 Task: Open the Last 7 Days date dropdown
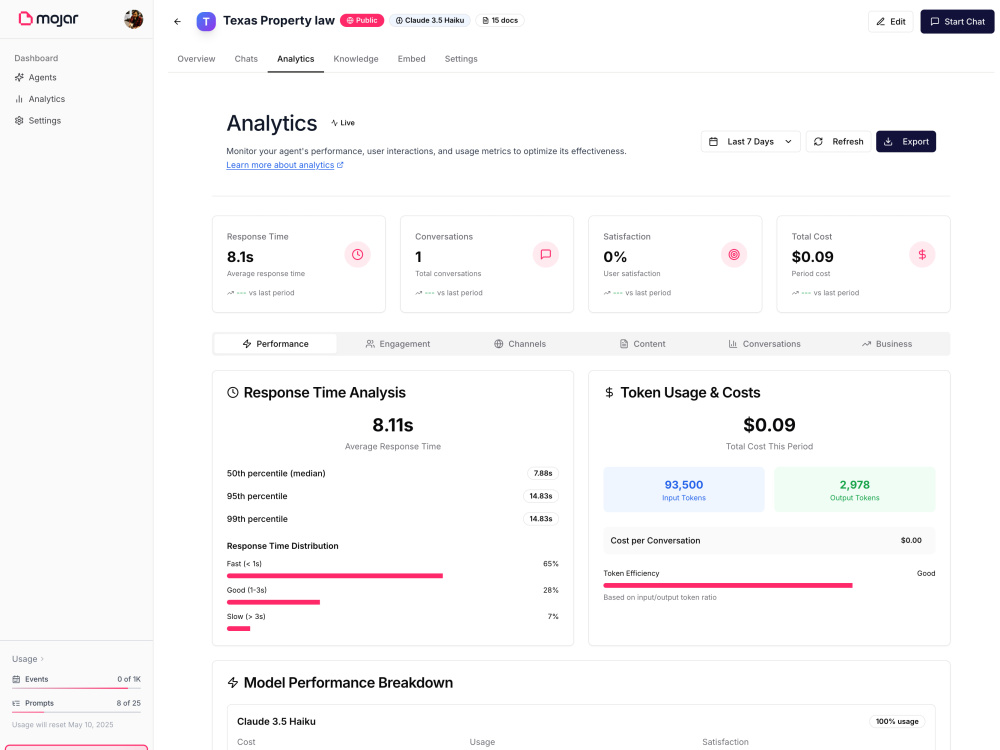pyautogui.click(x=751, y=142)
